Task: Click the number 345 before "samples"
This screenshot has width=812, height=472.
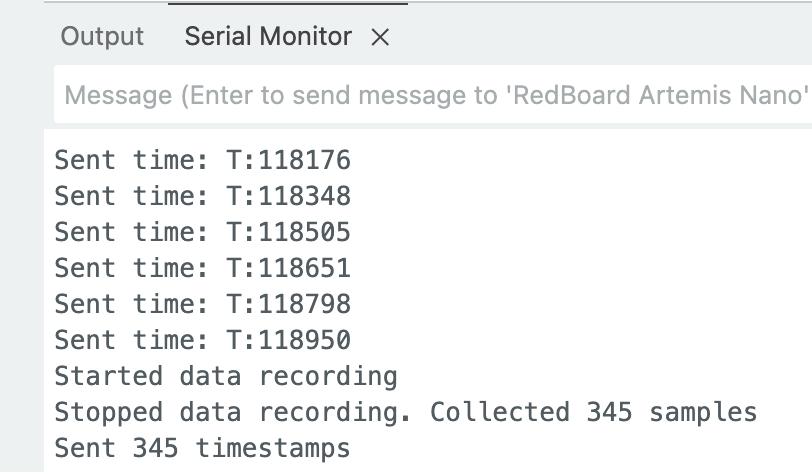Action: point(608,412)
